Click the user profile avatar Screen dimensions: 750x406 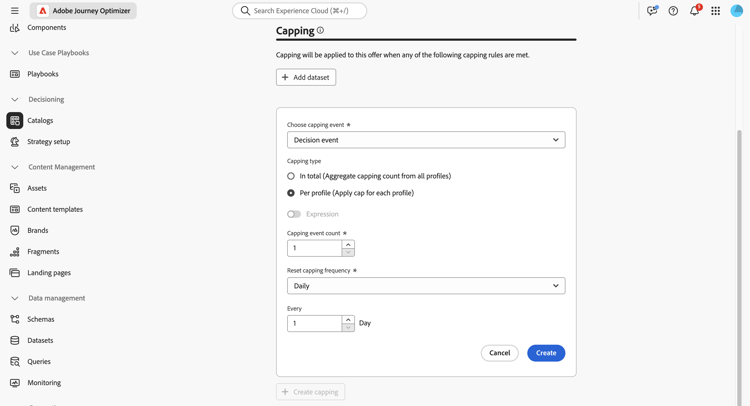(736, 11)
